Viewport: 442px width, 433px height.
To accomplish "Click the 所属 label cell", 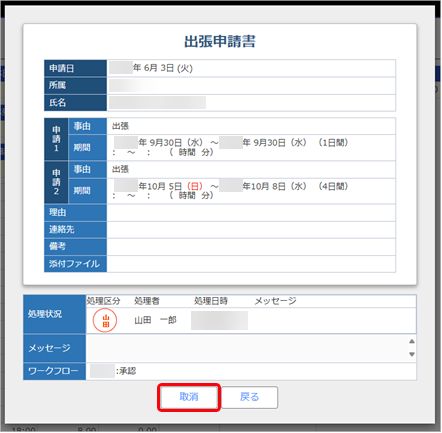I will 75,86.
